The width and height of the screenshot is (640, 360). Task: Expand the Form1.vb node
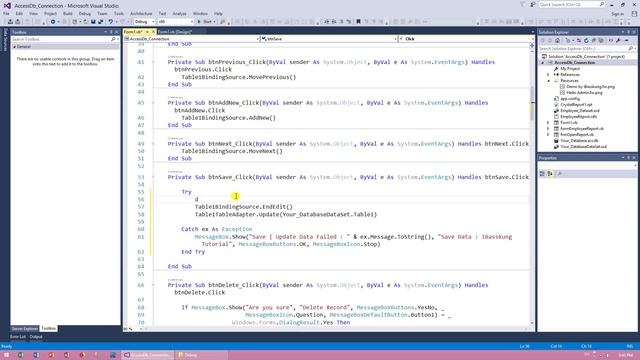pos(548,122)
